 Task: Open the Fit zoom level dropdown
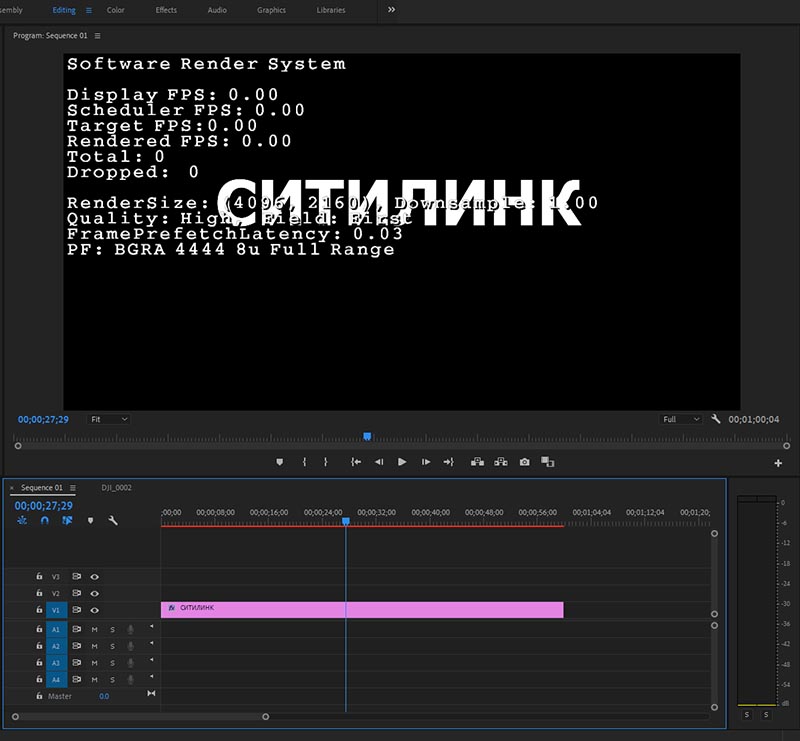[x=108, y=419]
